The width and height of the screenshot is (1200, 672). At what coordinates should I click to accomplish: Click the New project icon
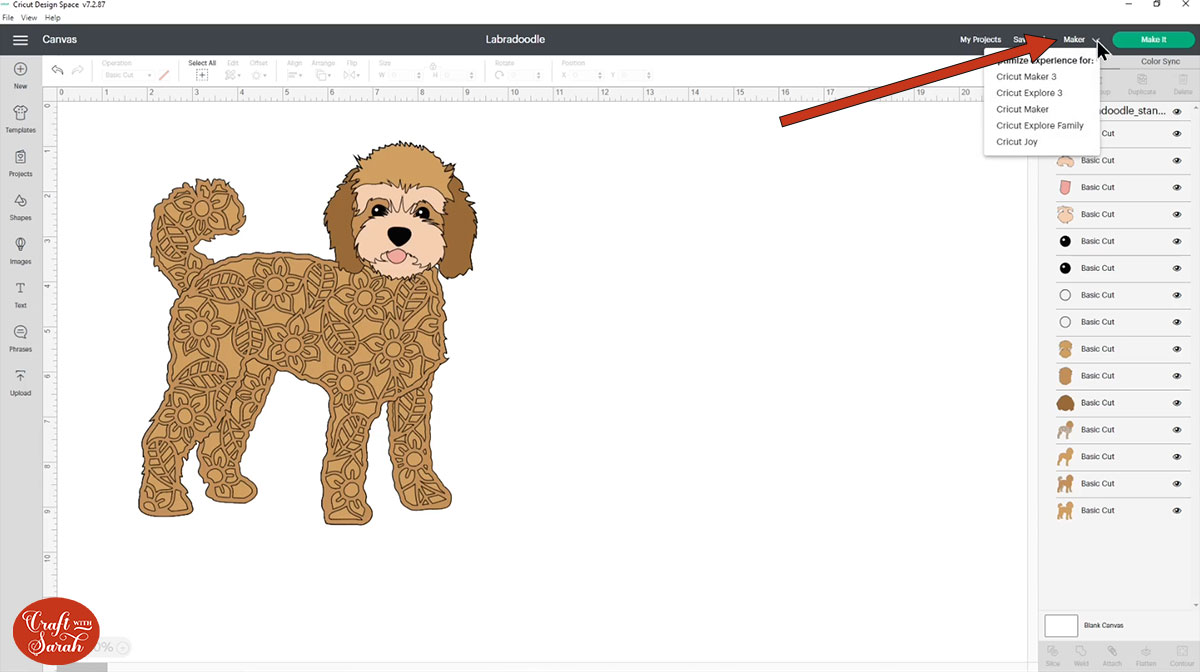(x=20, y=71)
